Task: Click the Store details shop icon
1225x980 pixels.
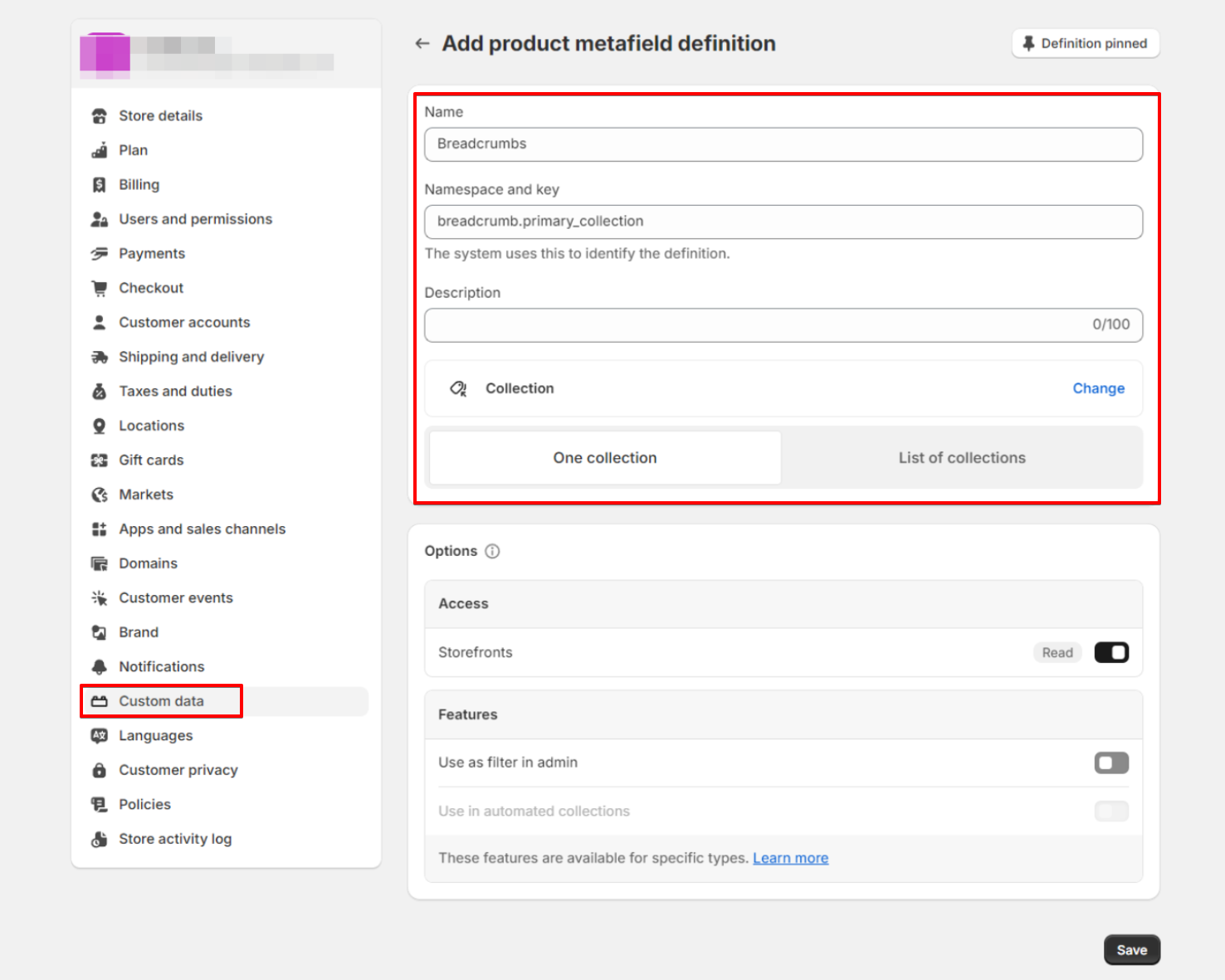Action: (100, 116)
